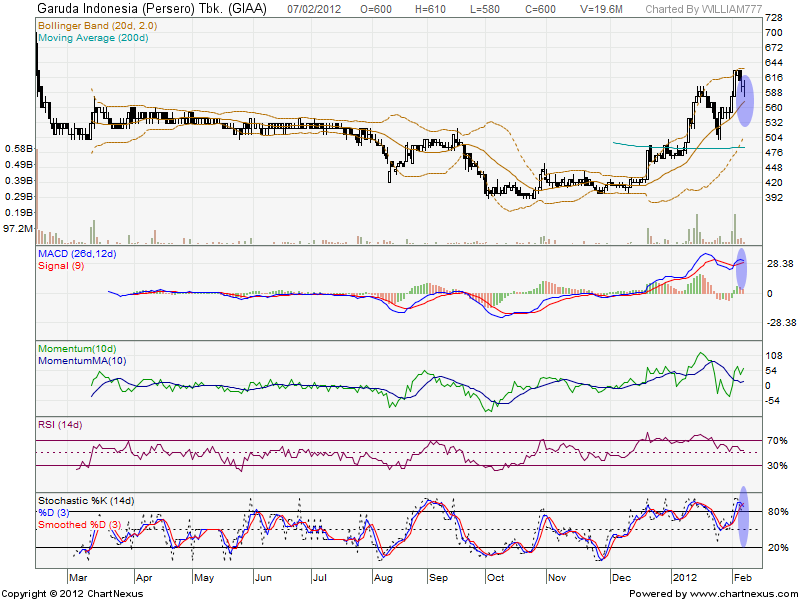The image size is (800, 600).
Task: Click the MomentumMA(10) legend label
Action: pyautogui.click(x=82, y=361)
